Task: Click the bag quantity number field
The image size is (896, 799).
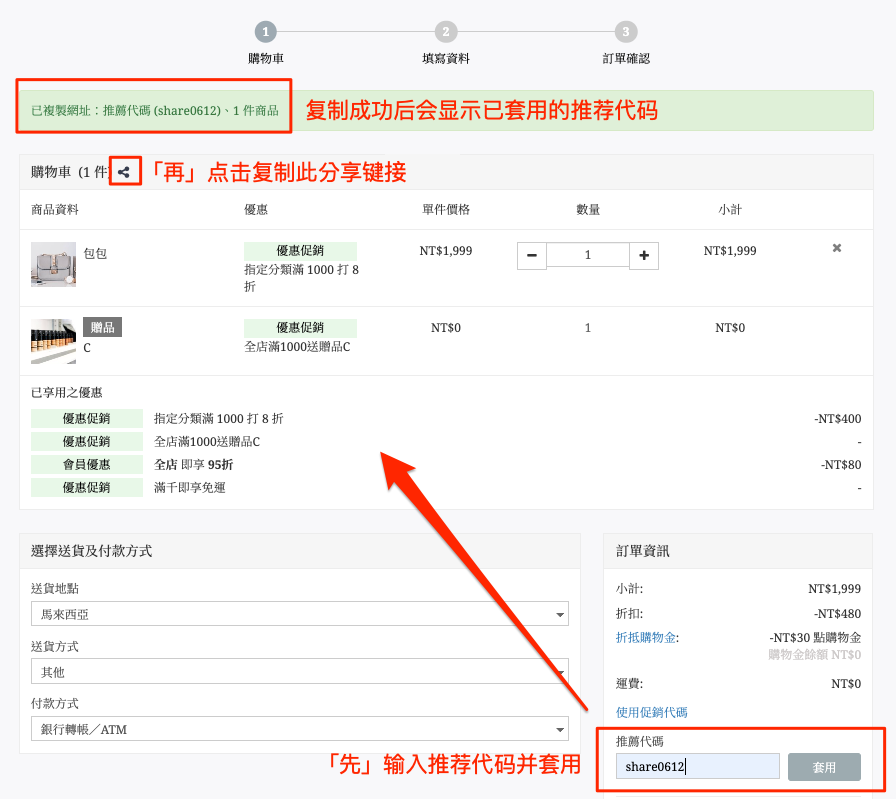Action: coord(588,255)
